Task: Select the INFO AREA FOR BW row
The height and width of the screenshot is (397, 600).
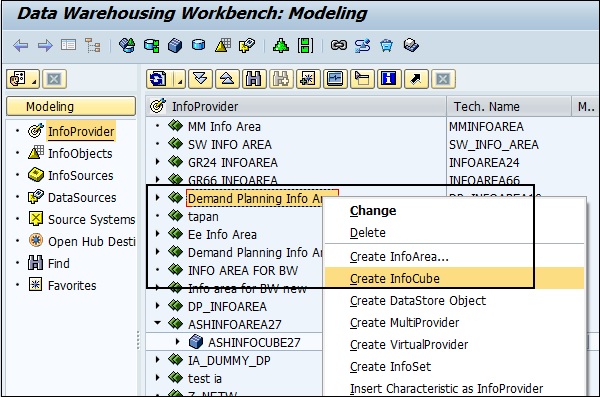Action: (243, 270)
